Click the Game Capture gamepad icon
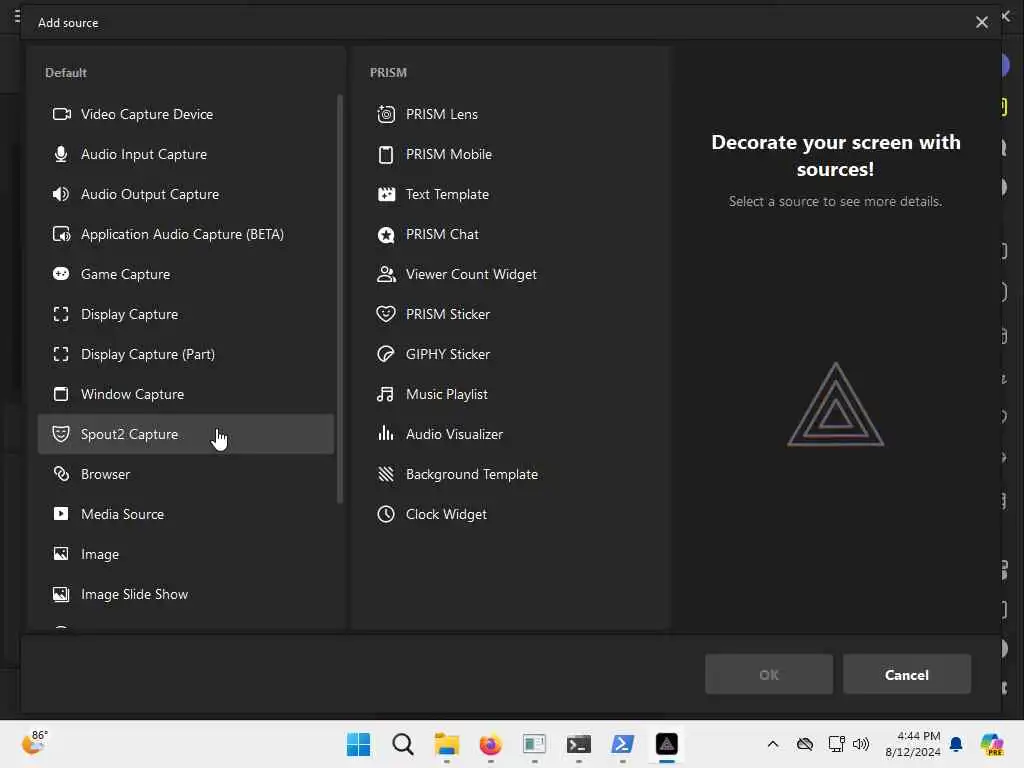This screenshot has height=768, width=1024. point(61,274)
